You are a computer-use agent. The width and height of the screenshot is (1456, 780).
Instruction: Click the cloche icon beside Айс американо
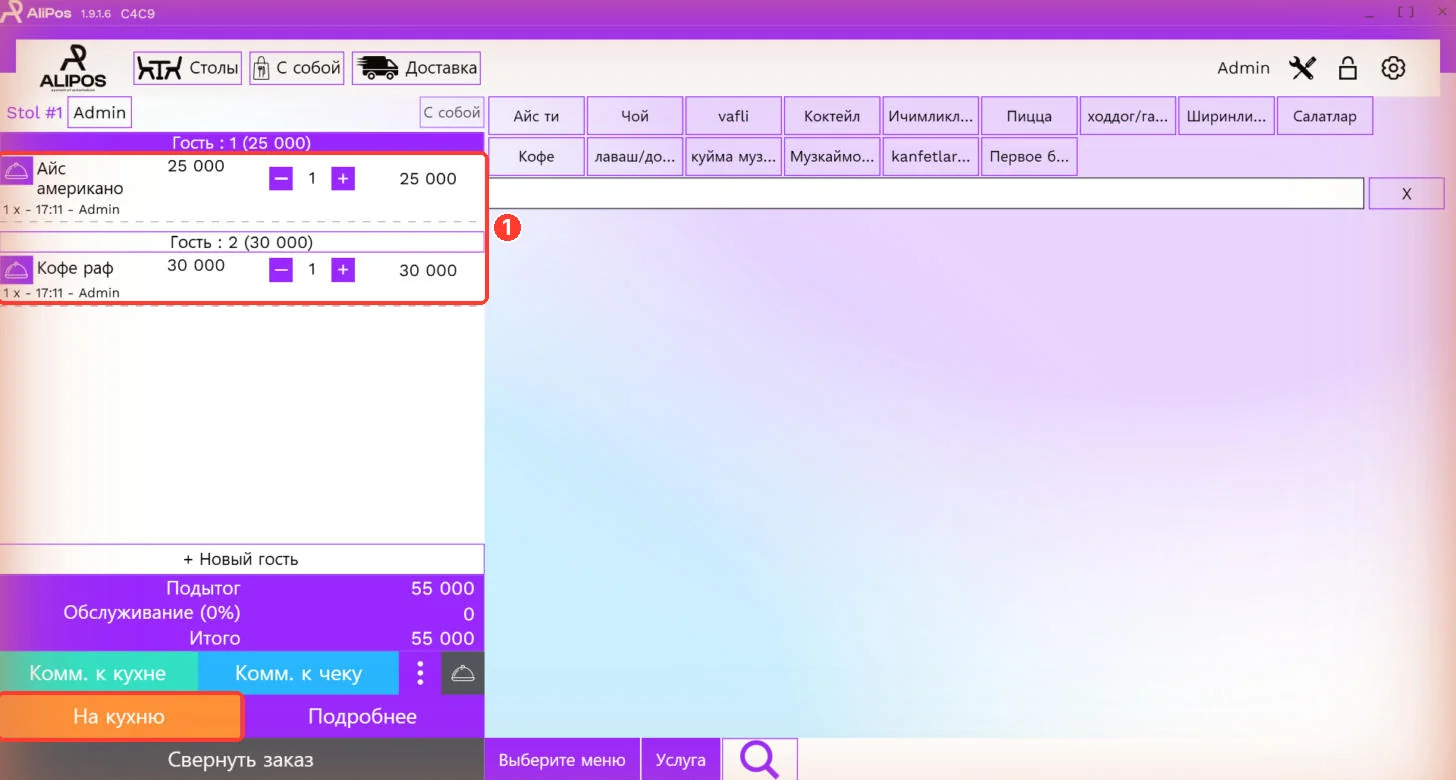pyautogui.click(x=16, y=170)
